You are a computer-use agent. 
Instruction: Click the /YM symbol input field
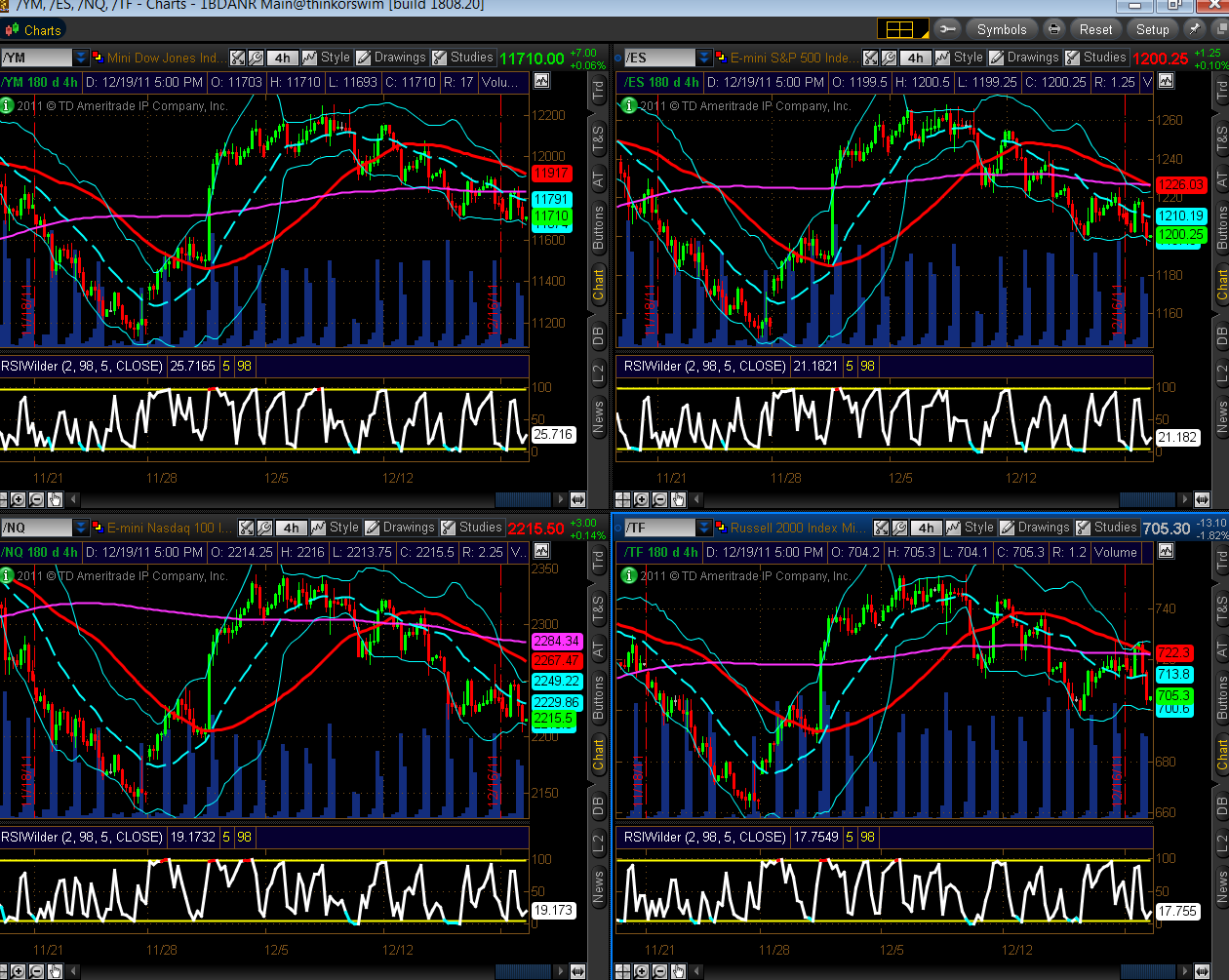[37, 59]
